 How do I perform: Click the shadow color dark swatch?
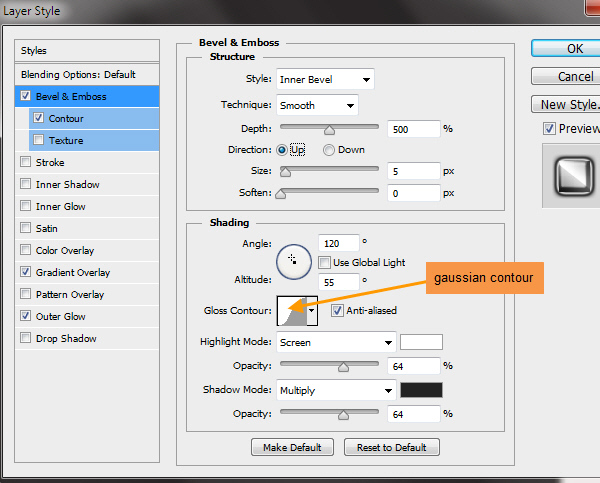tap(421, 390)
